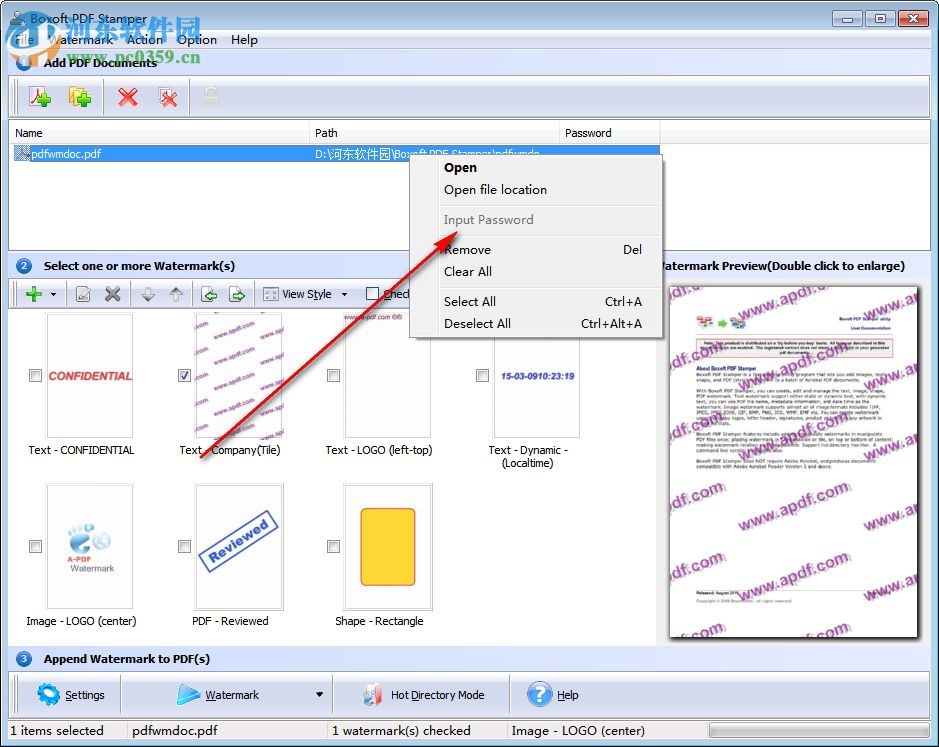Select the CONFIDENTIAL watermark thumbnail
The image size is (939, 747).
click(x=90, y=376)
